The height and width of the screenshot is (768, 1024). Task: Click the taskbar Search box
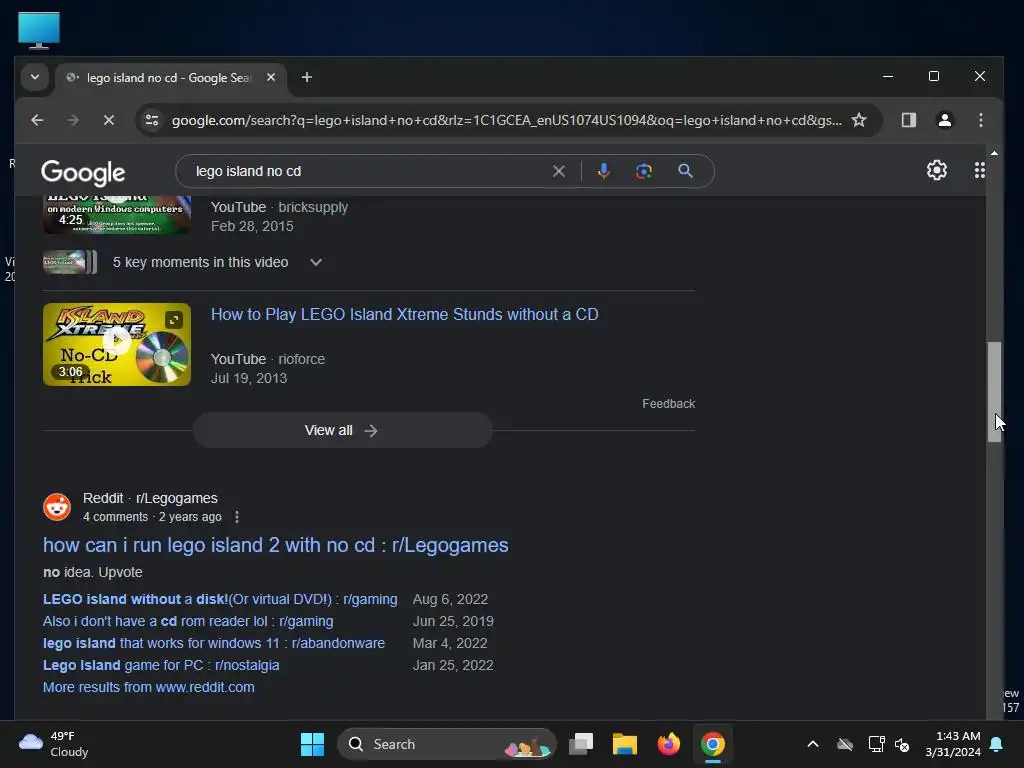click(x=447, y=744)
